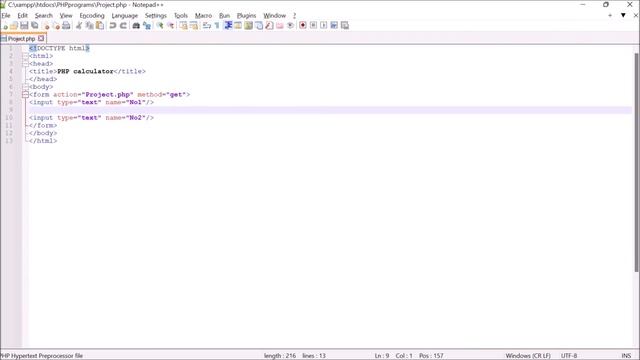Screen dimensions: 640x360
Task: Print the document using toolbar icon
Action: tap(66, 26)
